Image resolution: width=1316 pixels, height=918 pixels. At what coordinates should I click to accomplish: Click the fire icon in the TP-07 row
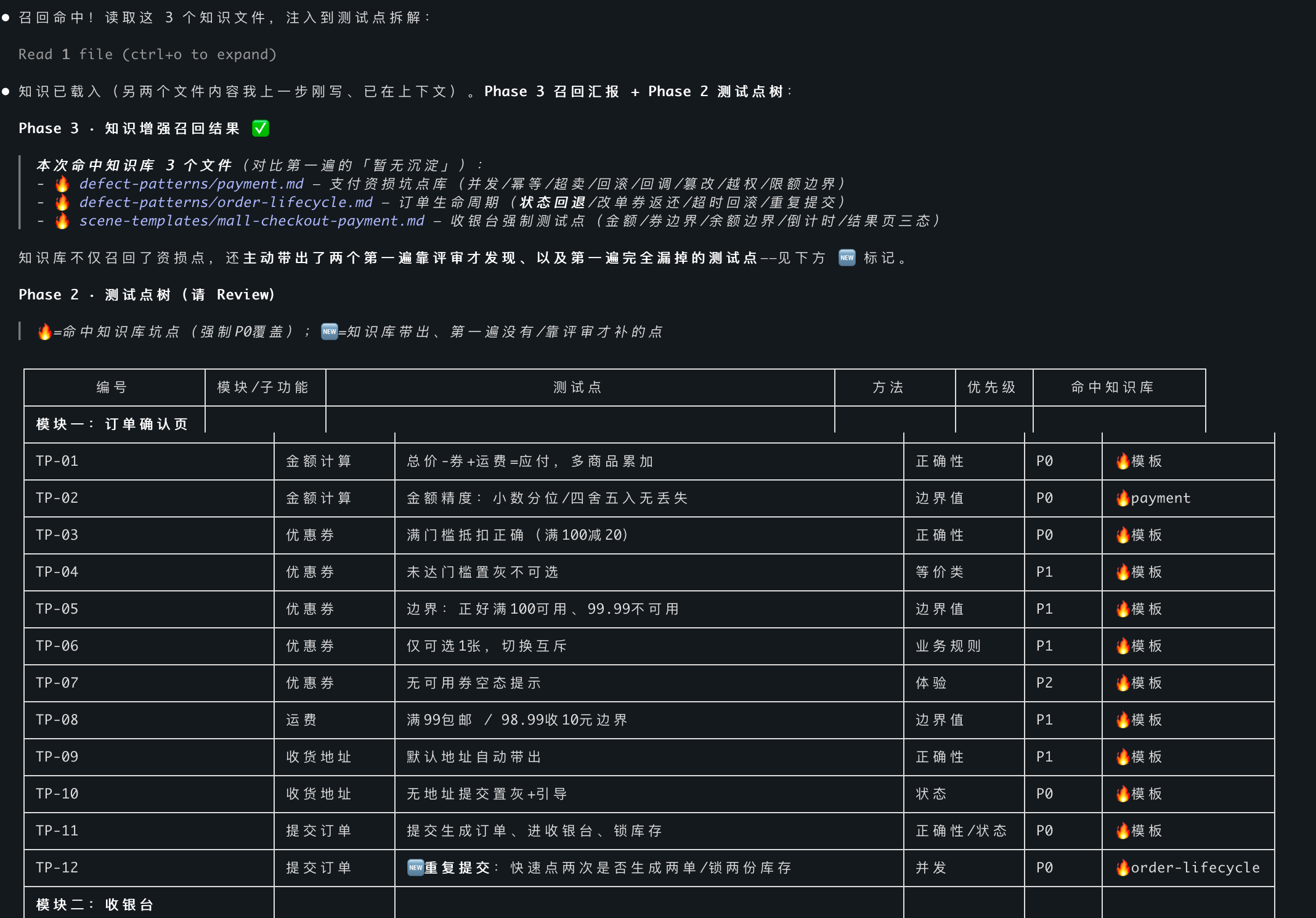pos(1123,683)
